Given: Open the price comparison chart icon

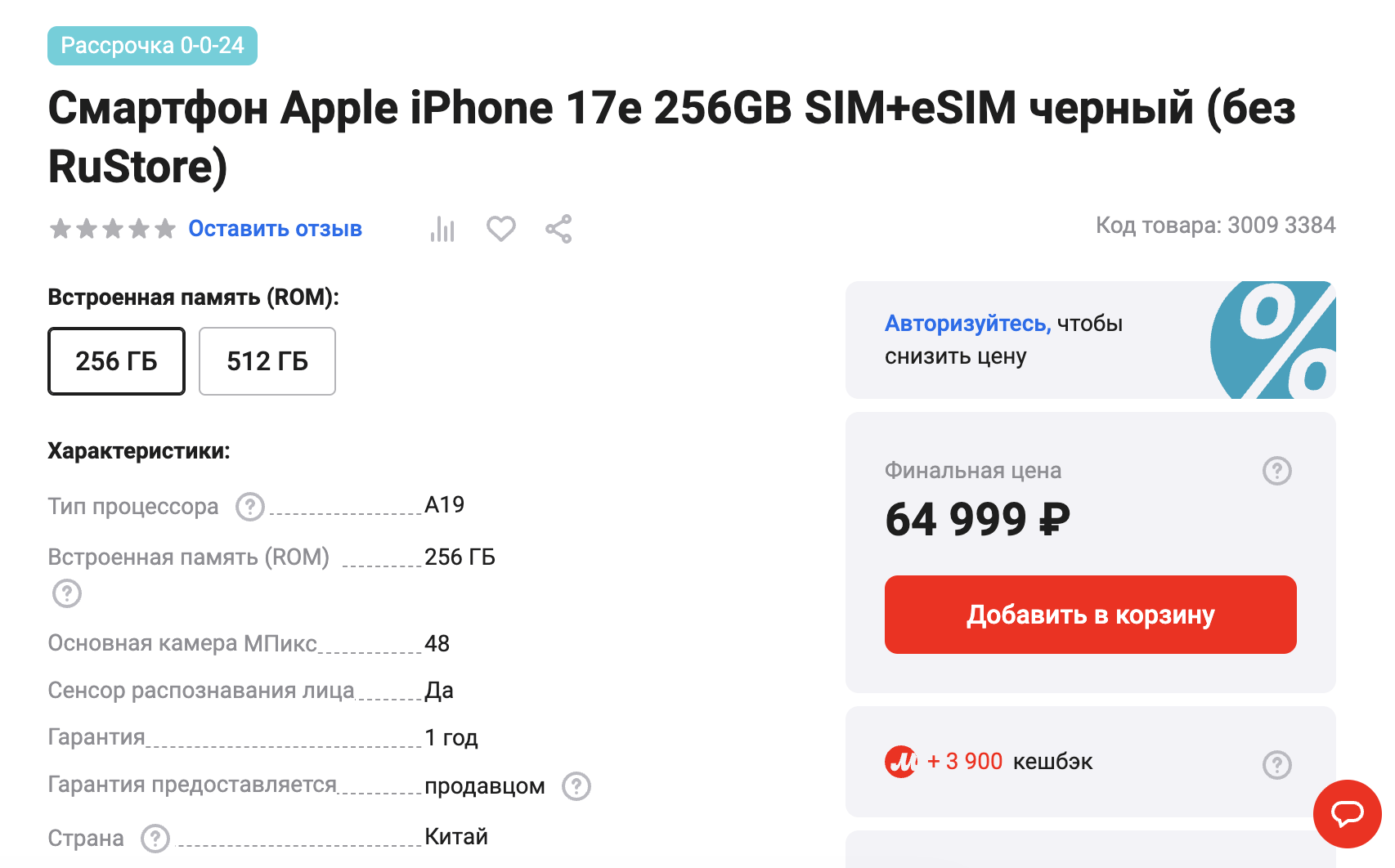Looking at the screenshot, I should click(x=442, y=229).
